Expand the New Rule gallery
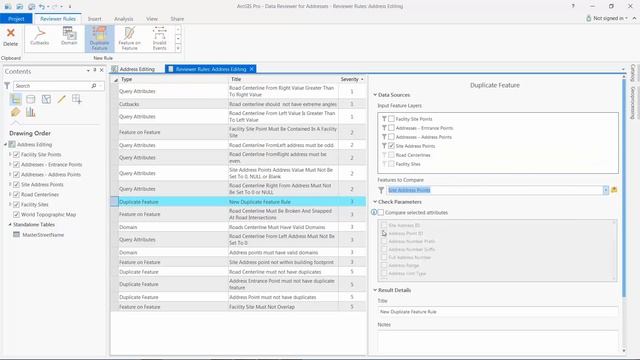 178,48
